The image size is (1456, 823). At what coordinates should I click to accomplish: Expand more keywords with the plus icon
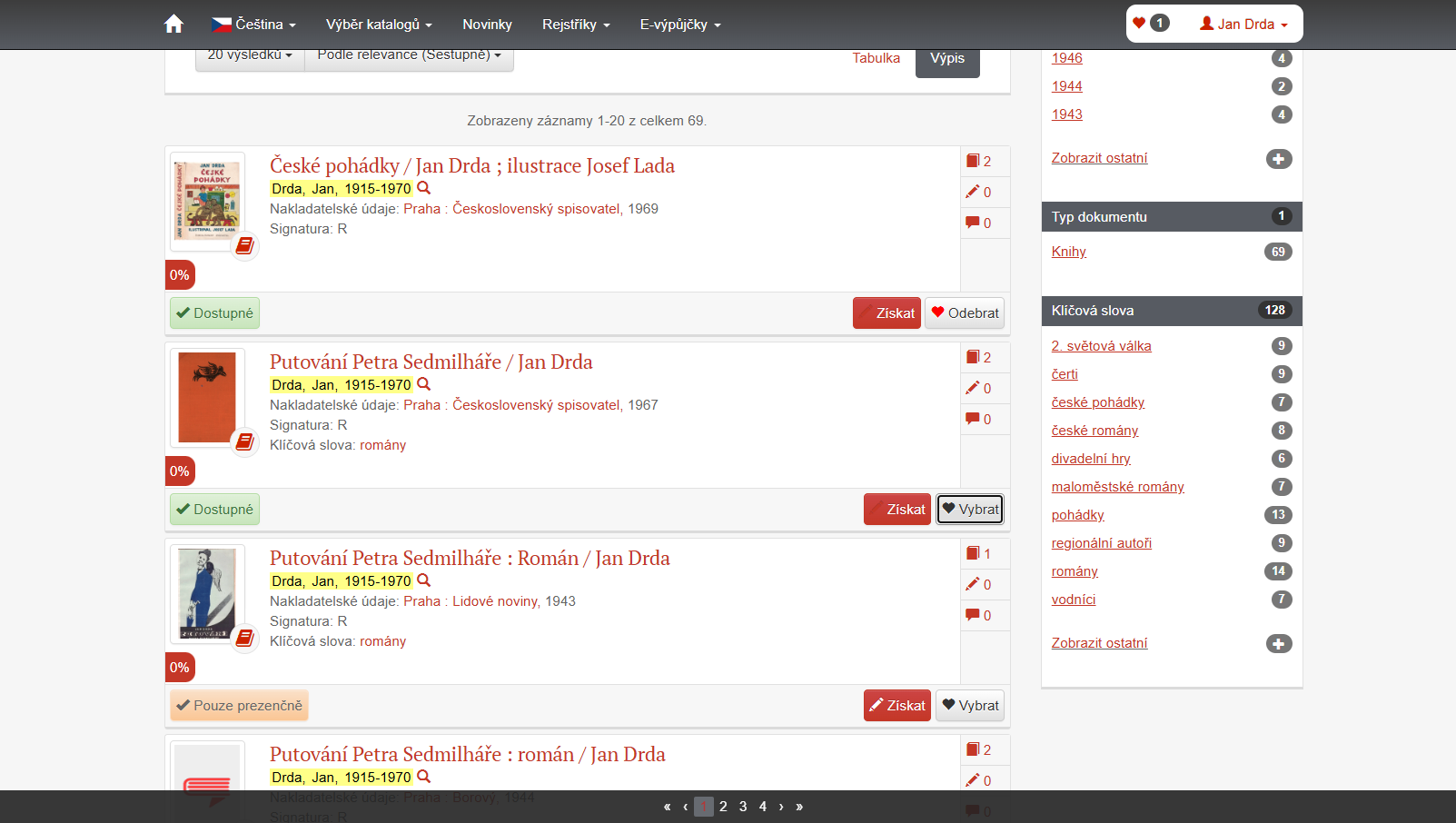tap(1279, 644)
